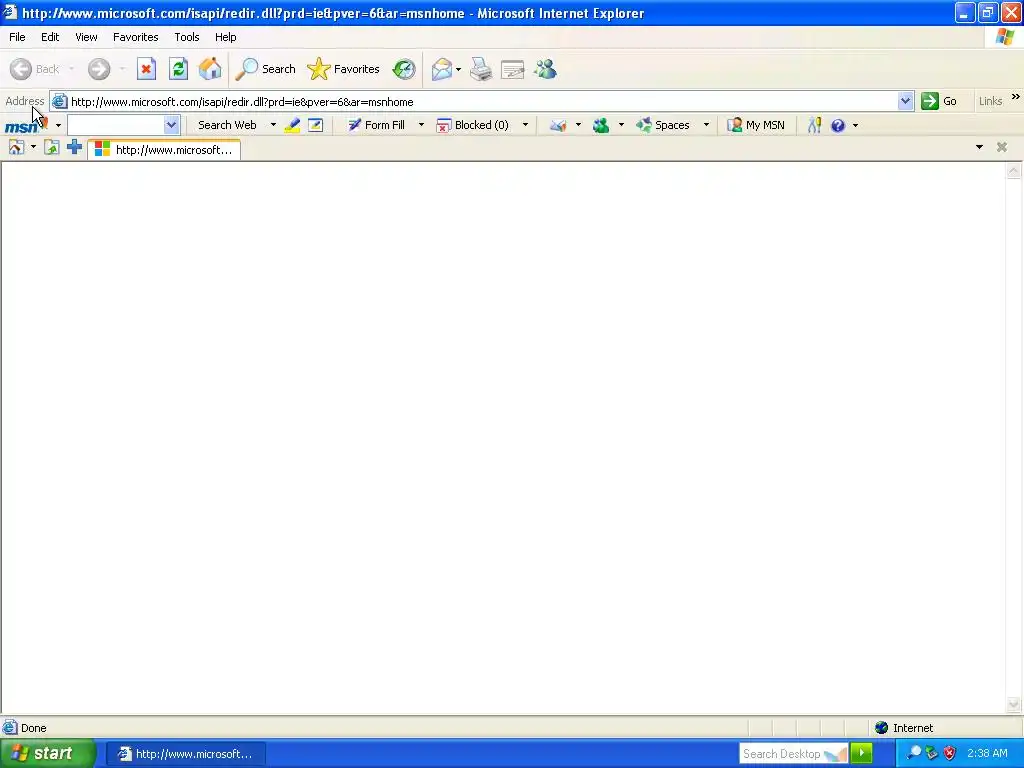Expand the Links chevron overflow
Viewport: 1024px width, 768px height.
1016,97
